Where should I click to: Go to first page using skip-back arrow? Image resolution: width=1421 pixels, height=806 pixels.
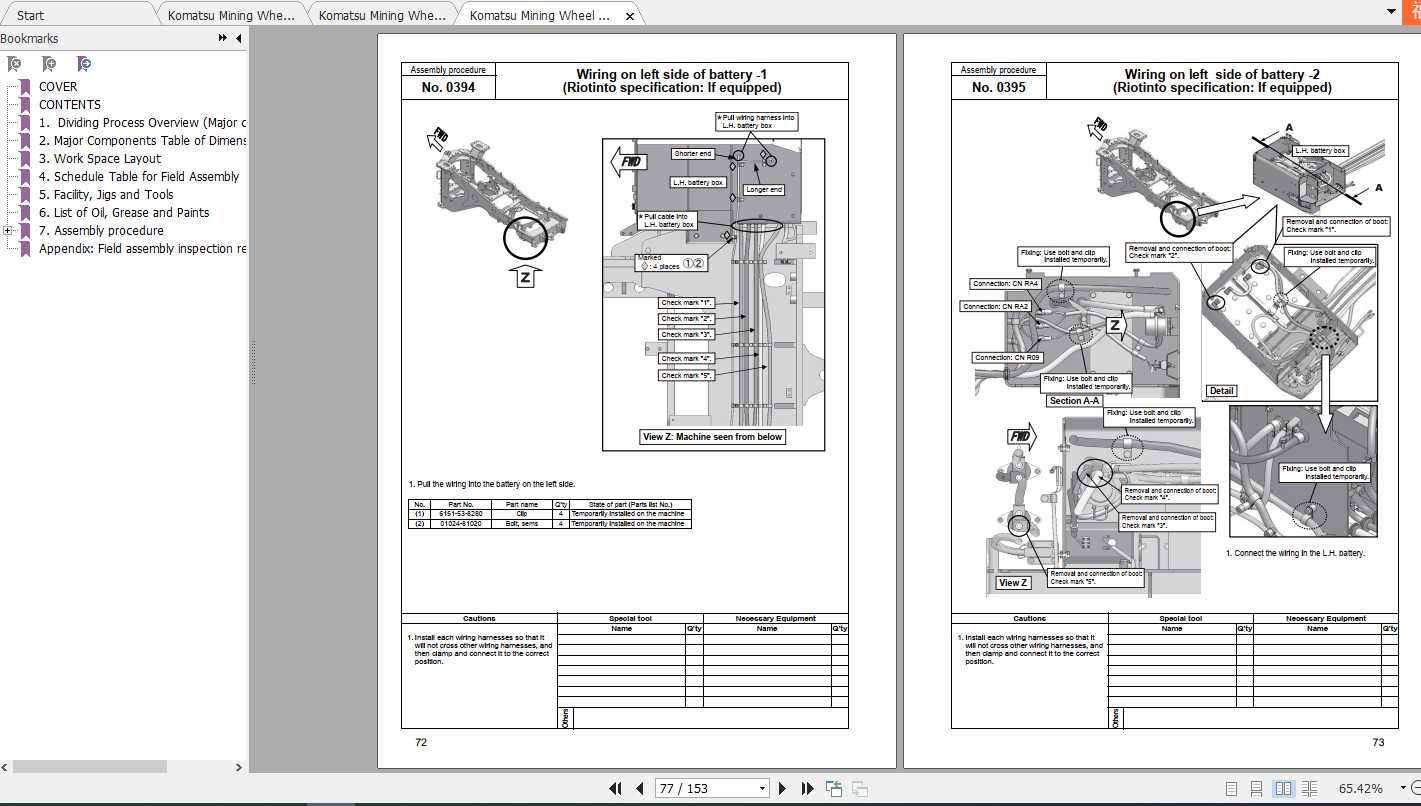[616, 788]
